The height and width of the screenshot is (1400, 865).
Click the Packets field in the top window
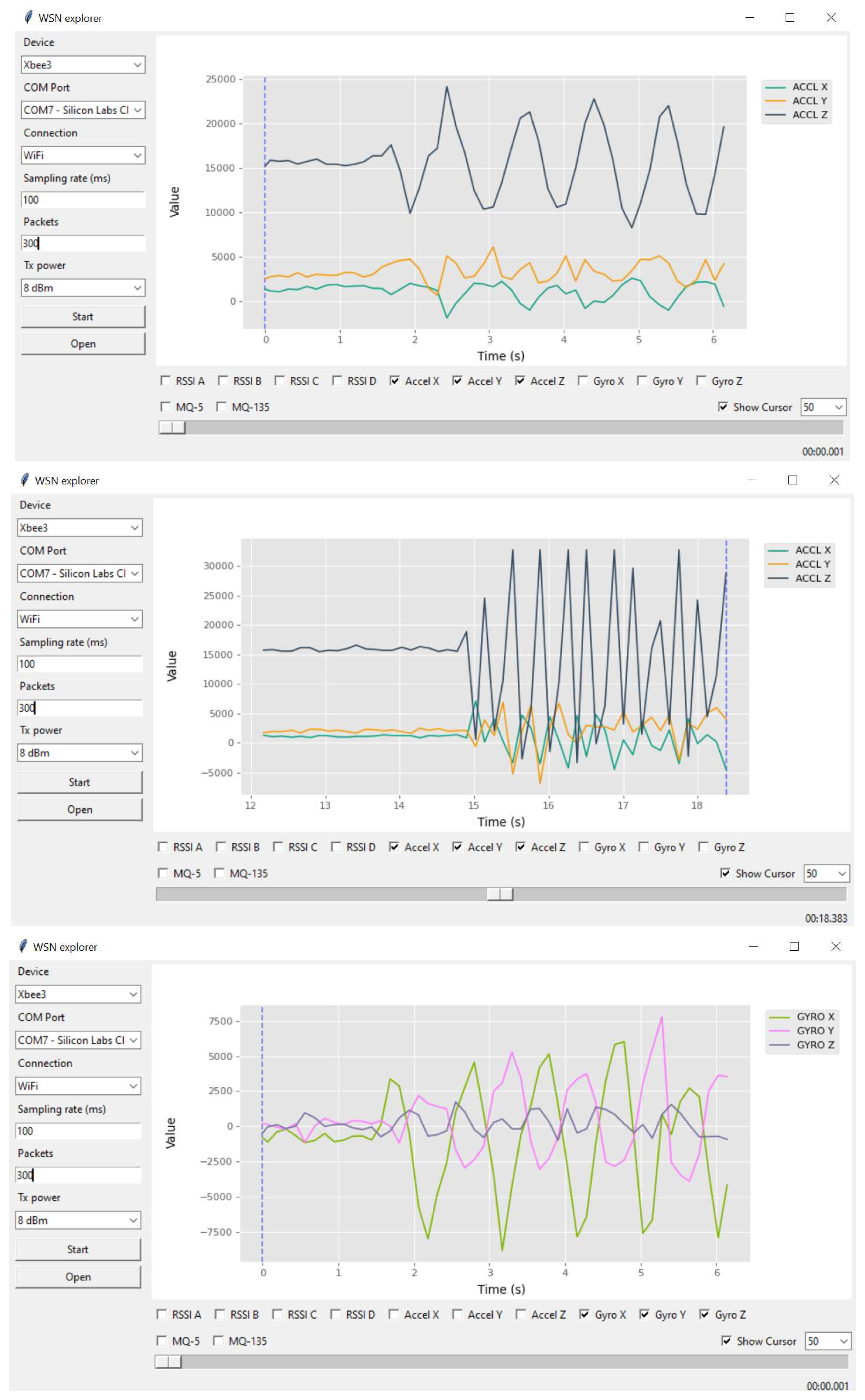point(83,243)
